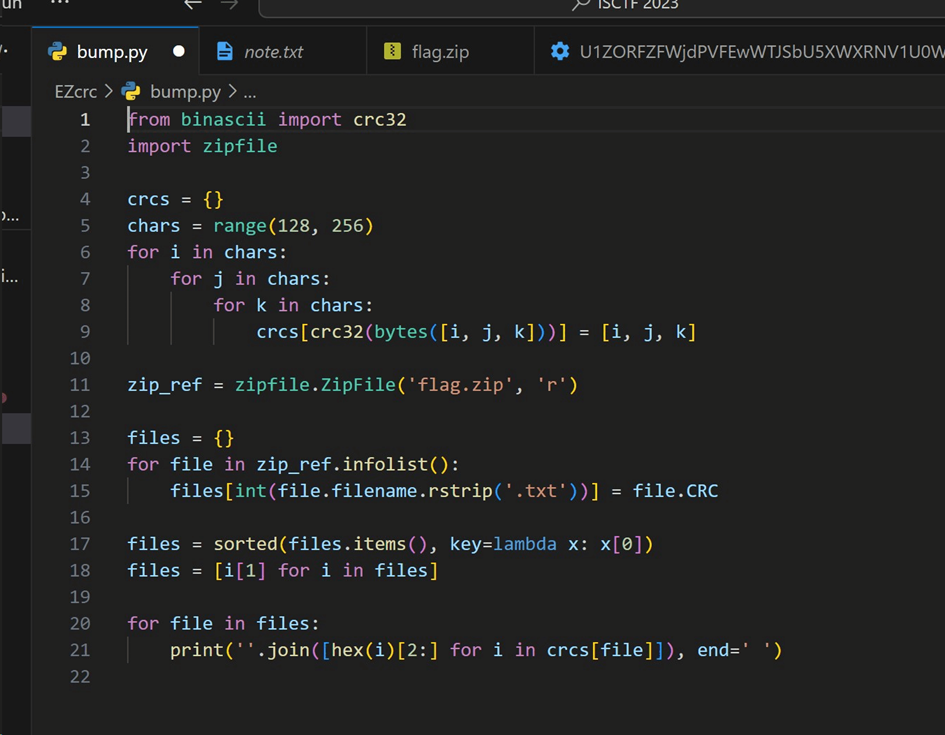The image size is (945, 735).
Task: Open the bump.py breadcrumb dropdown
Action: point(185,92)
